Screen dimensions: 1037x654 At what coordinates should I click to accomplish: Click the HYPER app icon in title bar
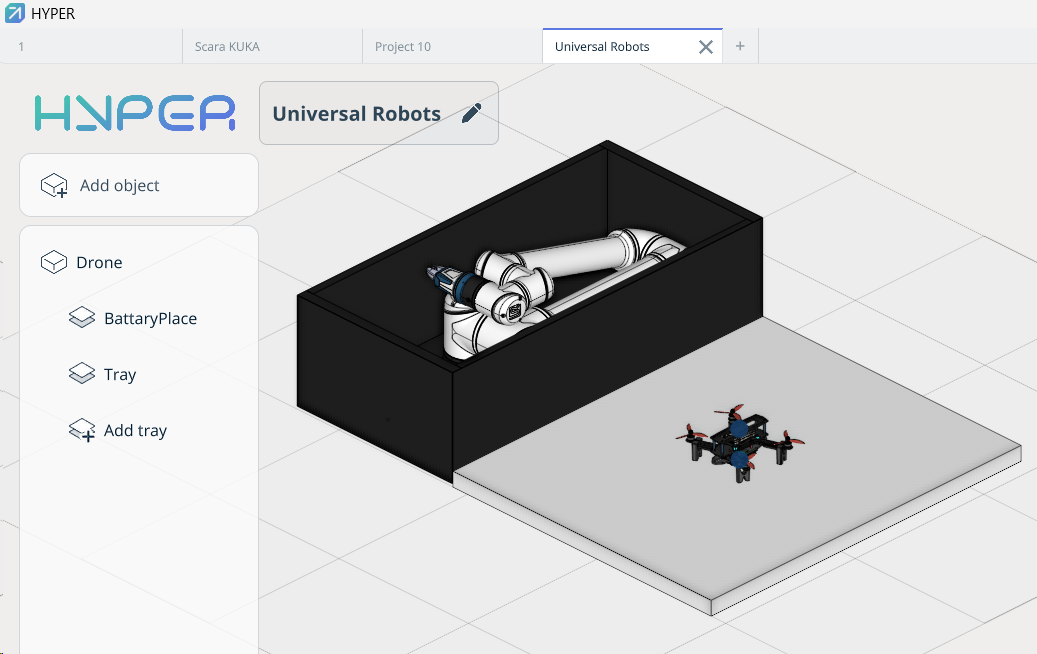tap(15, 14)
